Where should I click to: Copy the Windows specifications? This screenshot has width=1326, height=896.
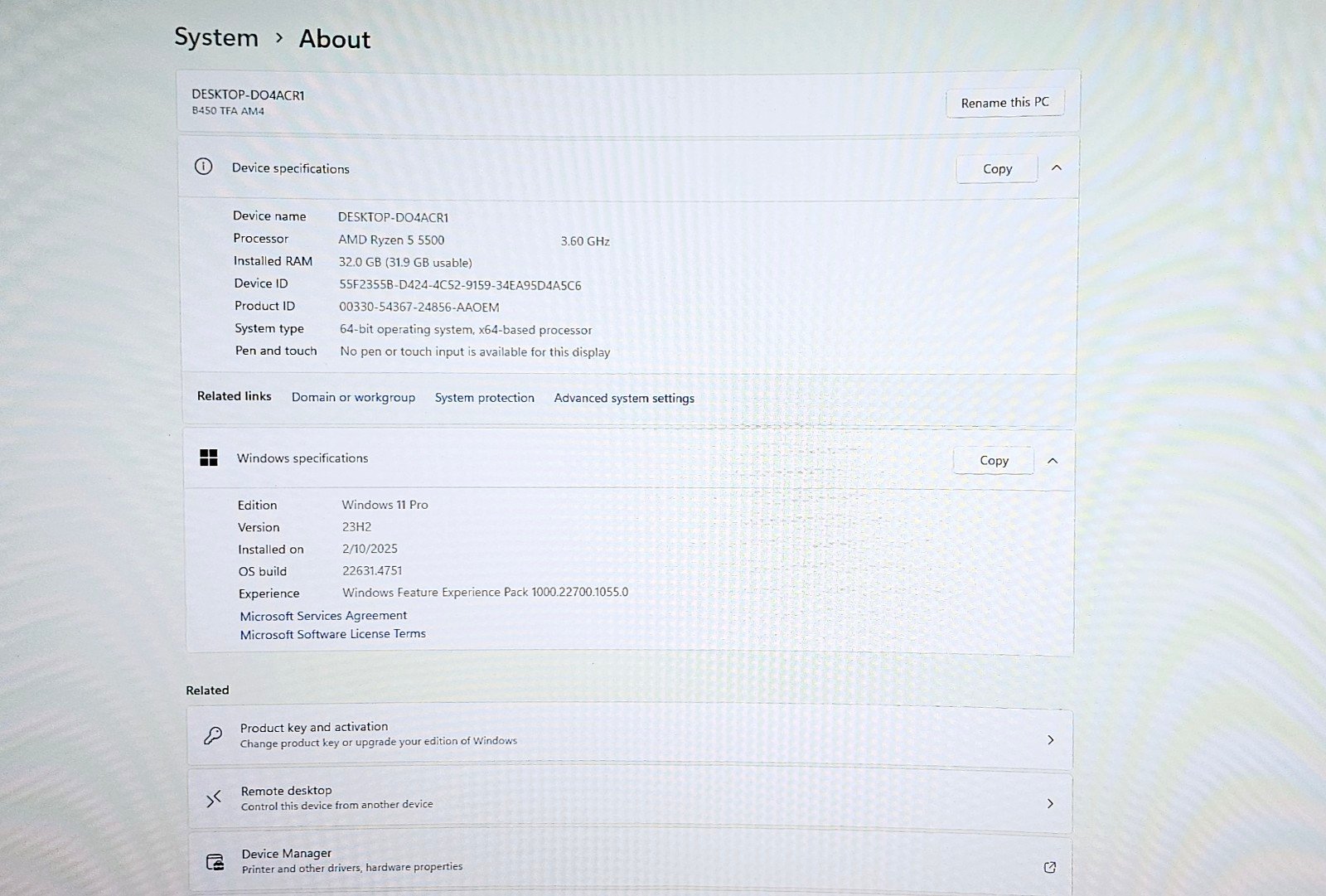point(994,461)
